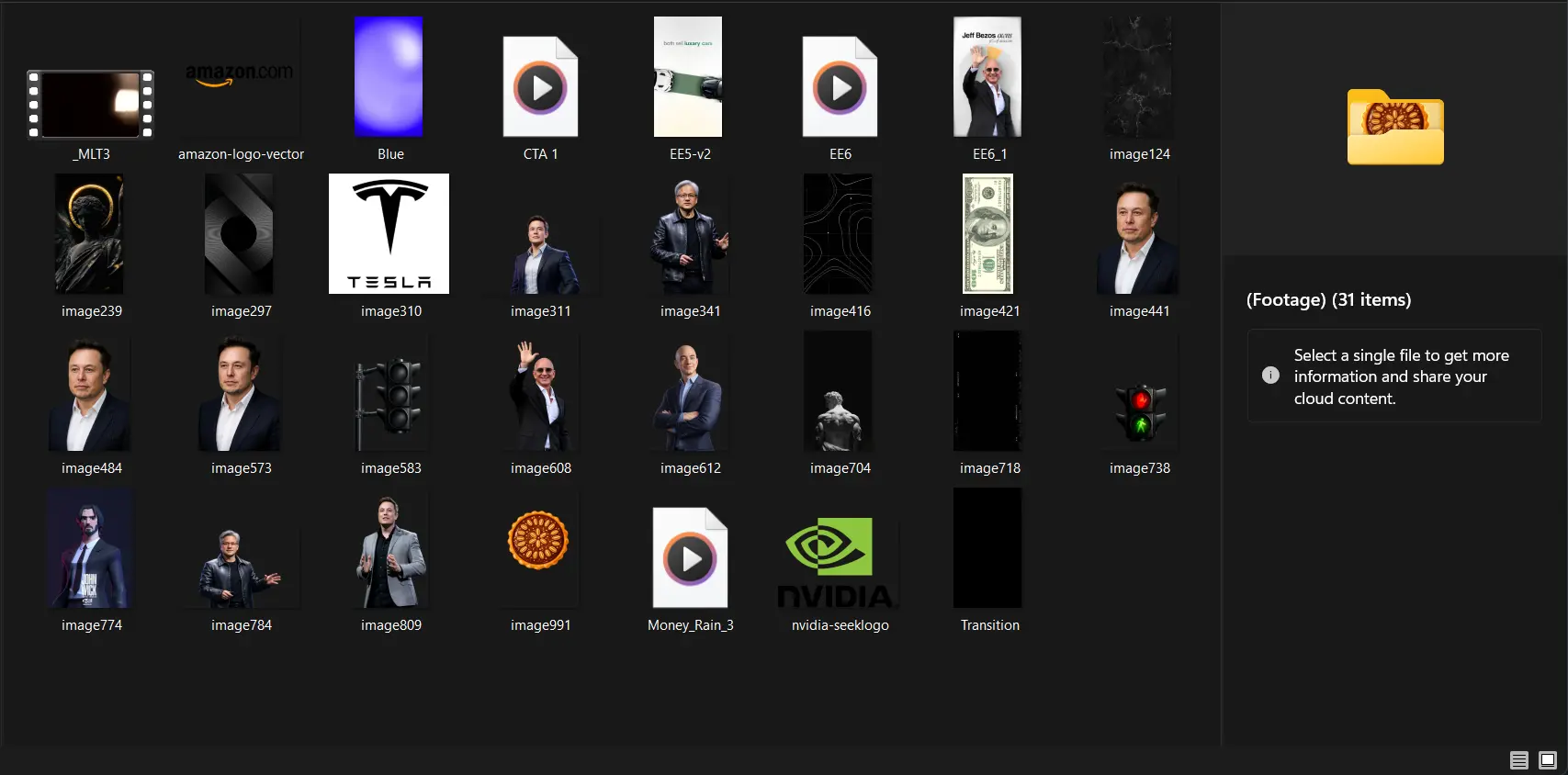Viewport: 1568px width, 775px height.
Task: Select the Tesla logo image310
Action: 389,234
